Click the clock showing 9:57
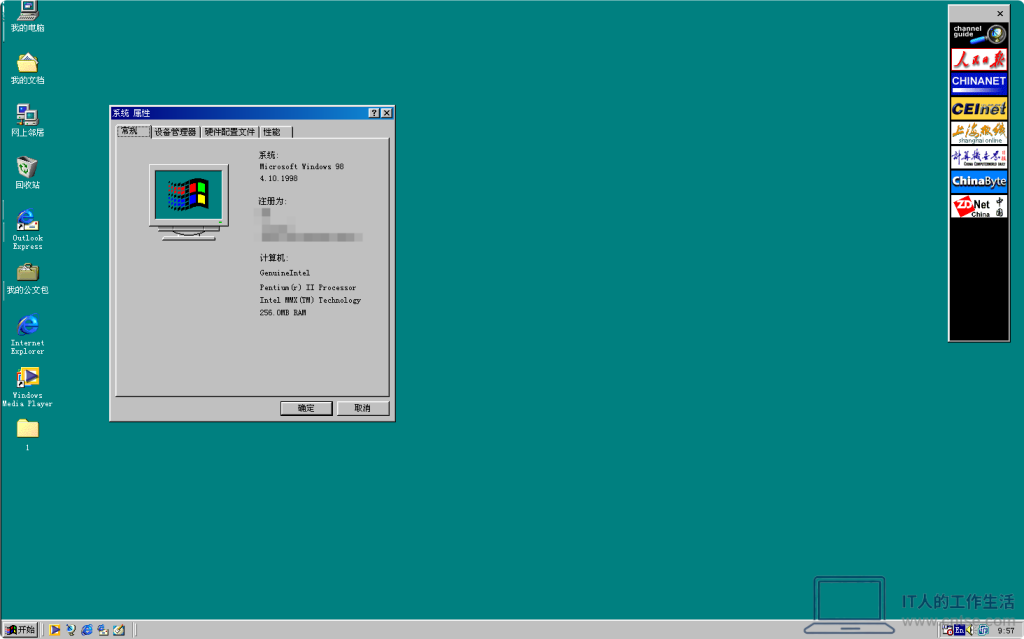The image size is (1024, 639). click(1006, 631)
